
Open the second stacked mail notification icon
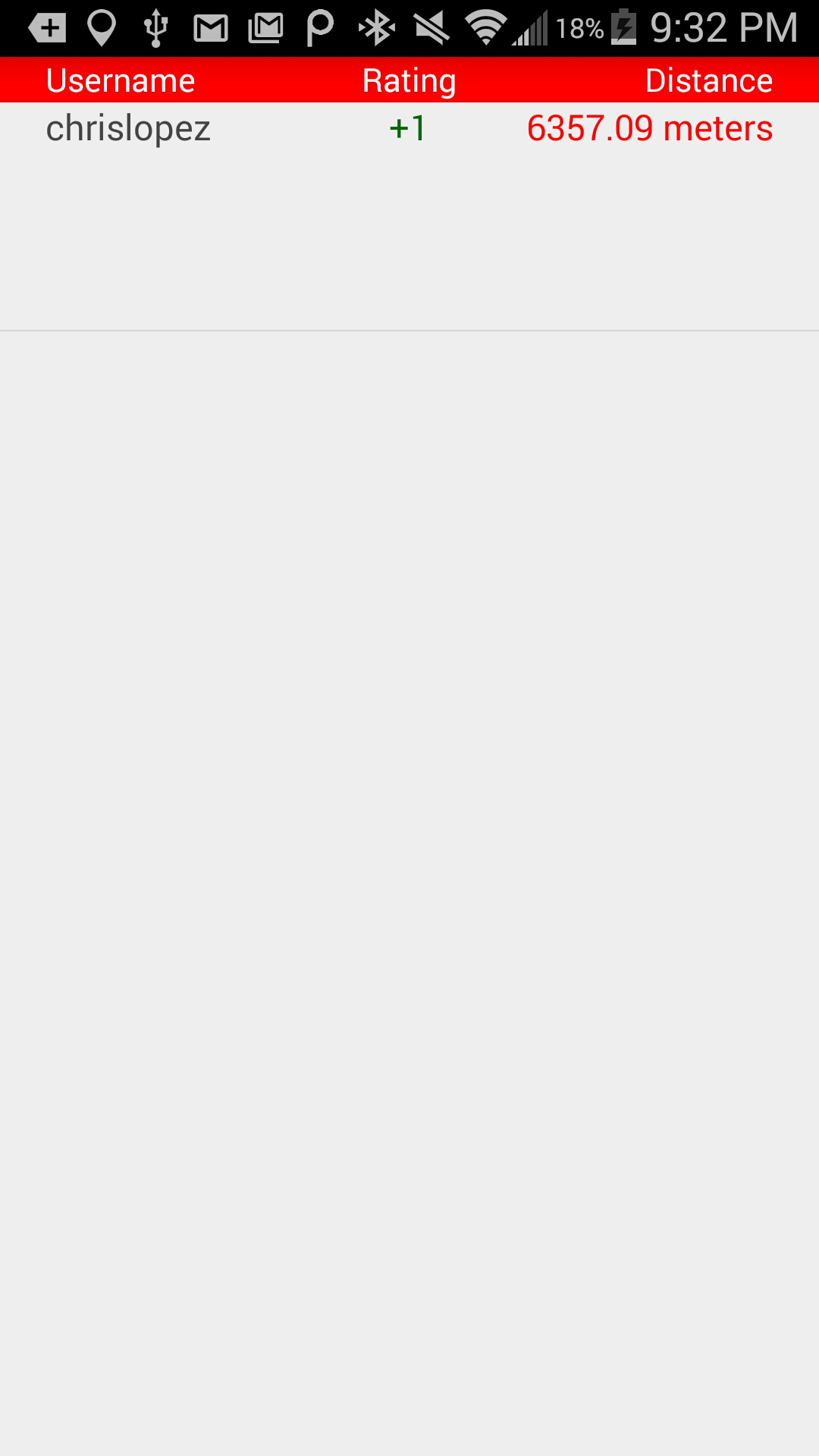click(x=265, y=29)
